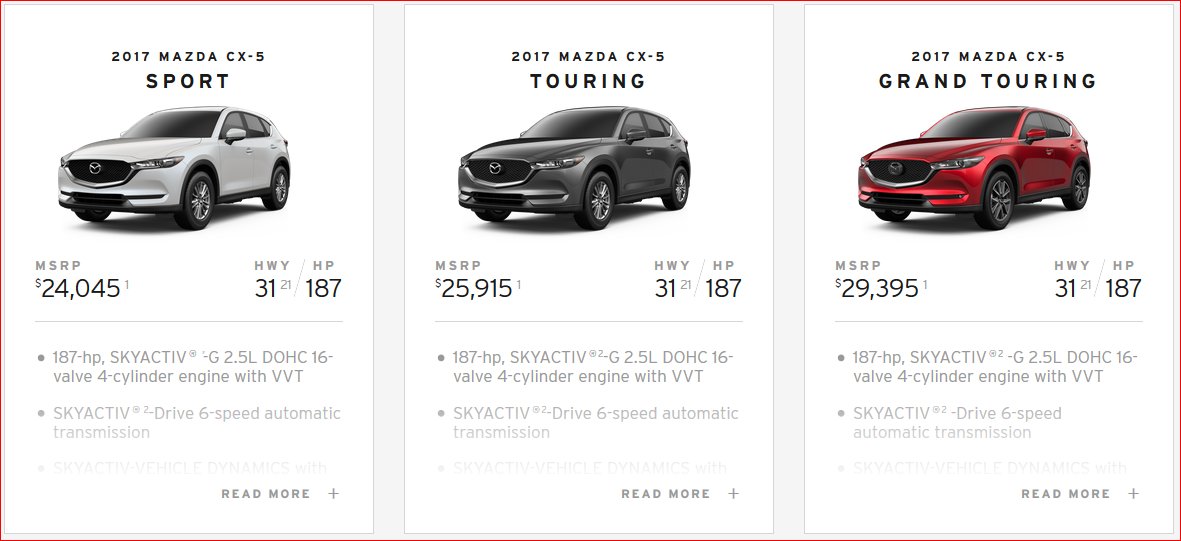The height and width of the screenshot is (541, 1181).
Task: Open the Touring trim heading
Action: pos(588,81)
